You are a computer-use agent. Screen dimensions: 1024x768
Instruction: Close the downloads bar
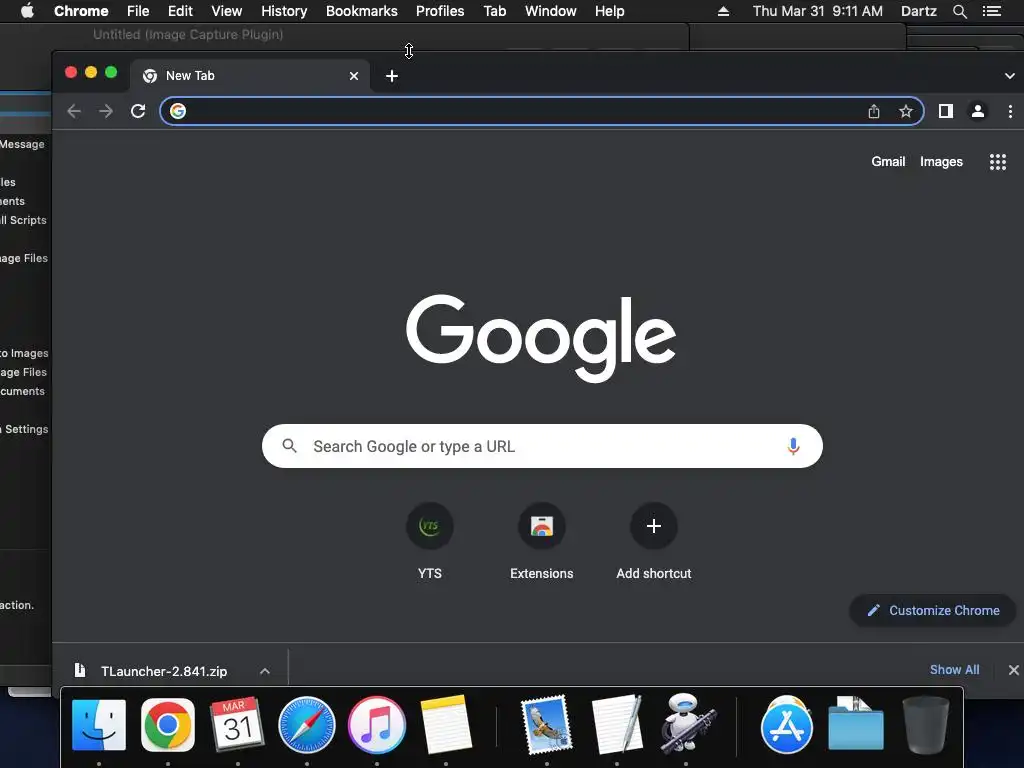click(x=1013, y=670)
